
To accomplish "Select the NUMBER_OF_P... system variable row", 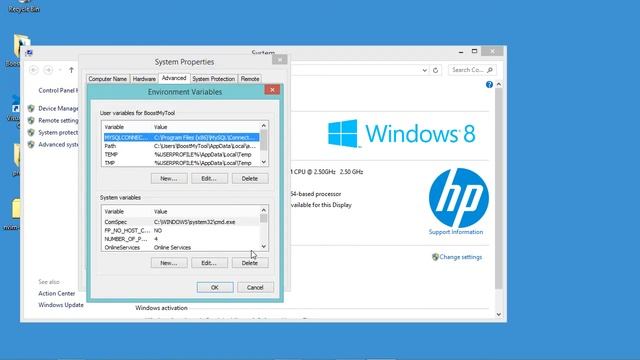I will tap(181, 239).
